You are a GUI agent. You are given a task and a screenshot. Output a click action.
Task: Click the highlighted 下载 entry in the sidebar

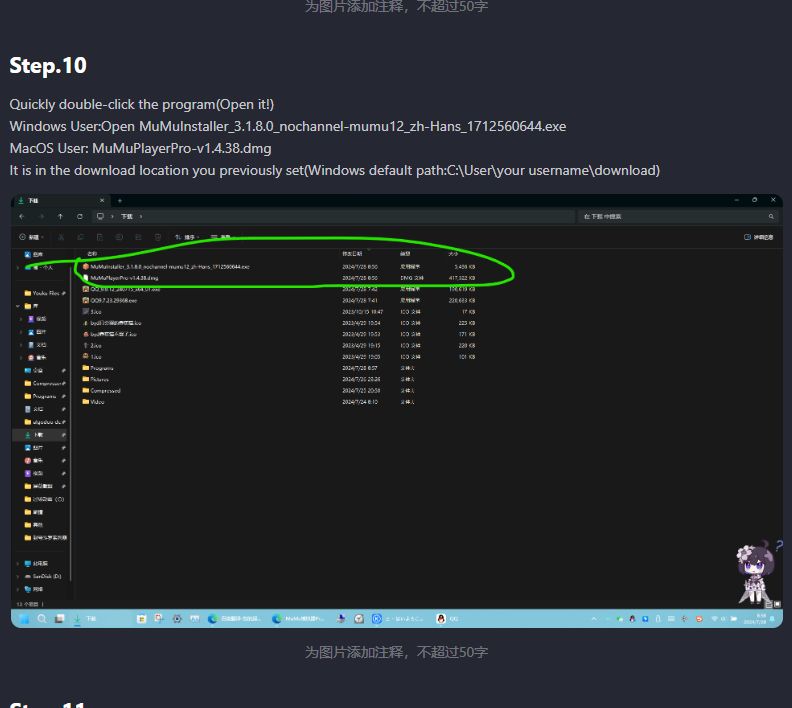coord(40,435)
